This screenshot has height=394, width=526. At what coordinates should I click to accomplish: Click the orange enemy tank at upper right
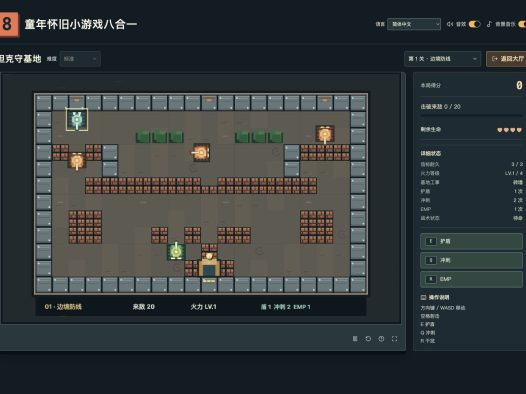tap(325, 134)
